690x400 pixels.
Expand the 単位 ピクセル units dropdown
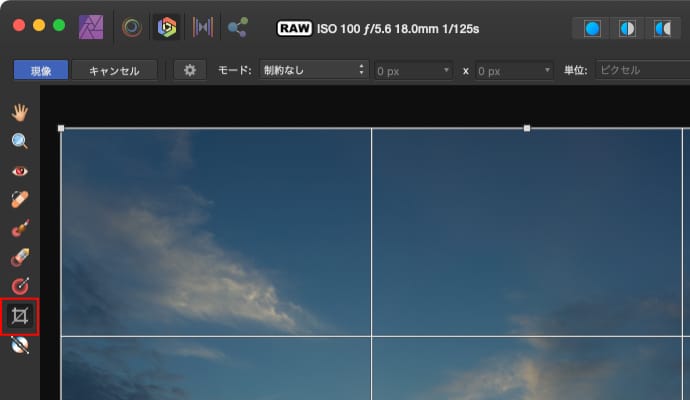click(642, 70)
